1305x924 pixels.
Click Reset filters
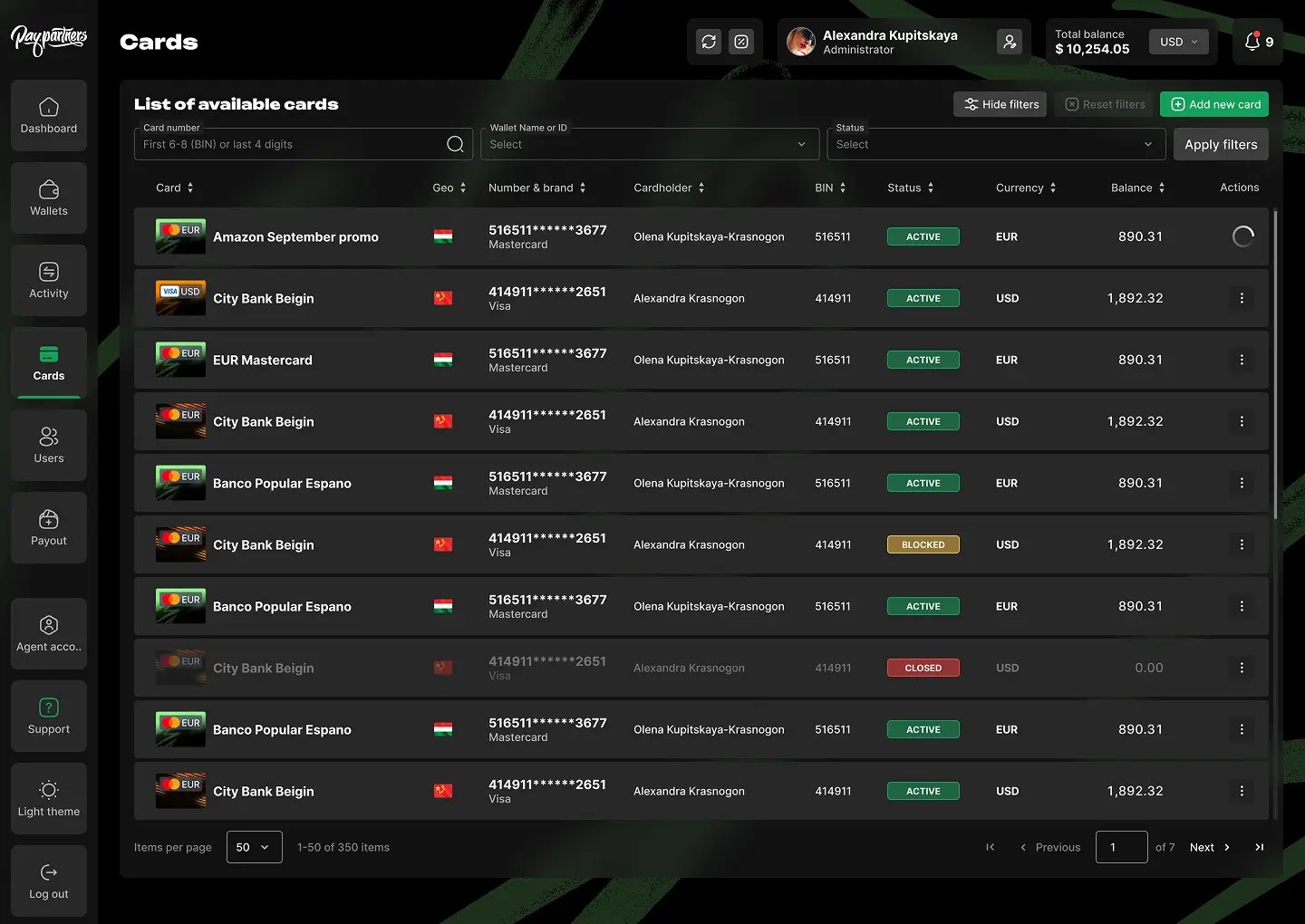[x=1104, y=104]
